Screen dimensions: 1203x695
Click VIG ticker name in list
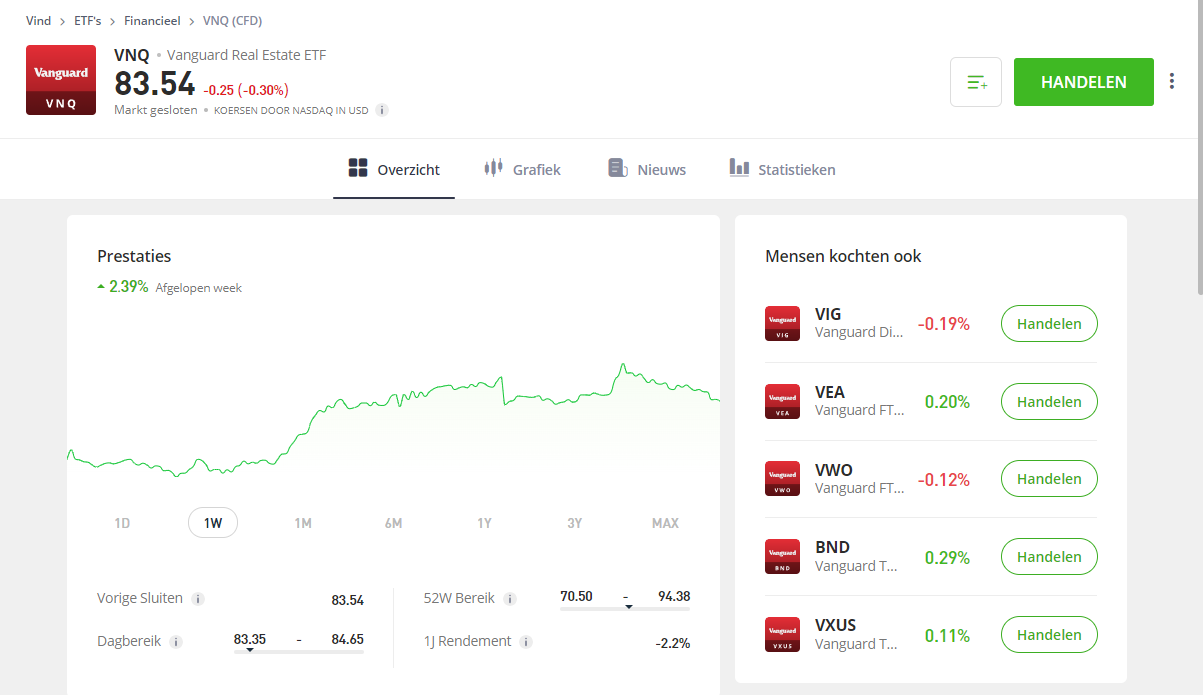[x=828, y=314]
